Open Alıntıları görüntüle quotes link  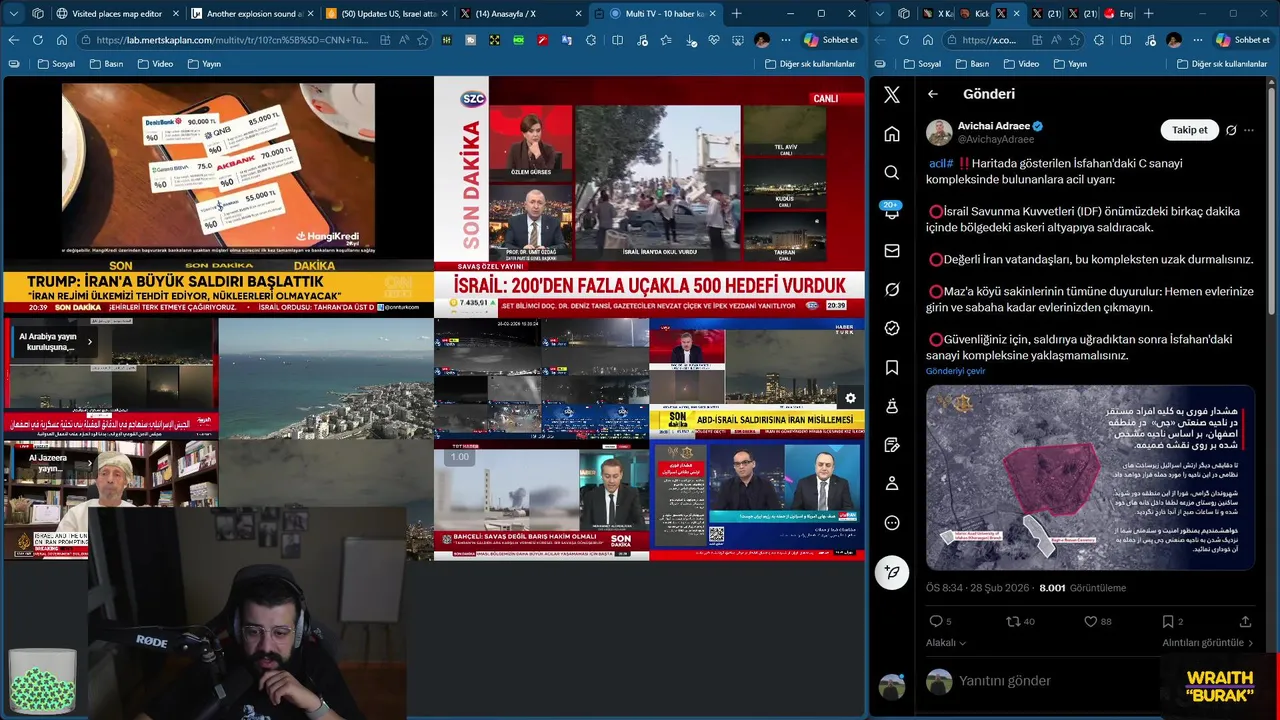pyautogui.click(x=1207, y=643)
